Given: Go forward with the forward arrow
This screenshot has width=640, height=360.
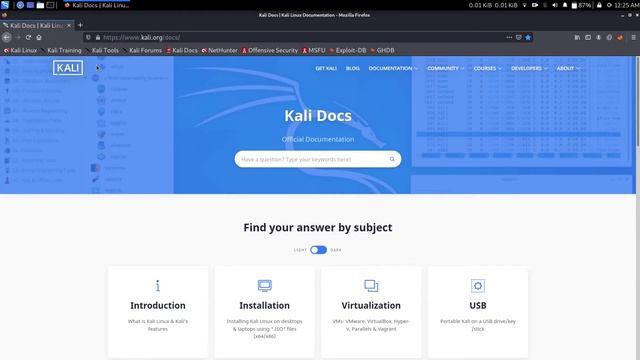Looking at the screenshot, I should click(18, 37).
